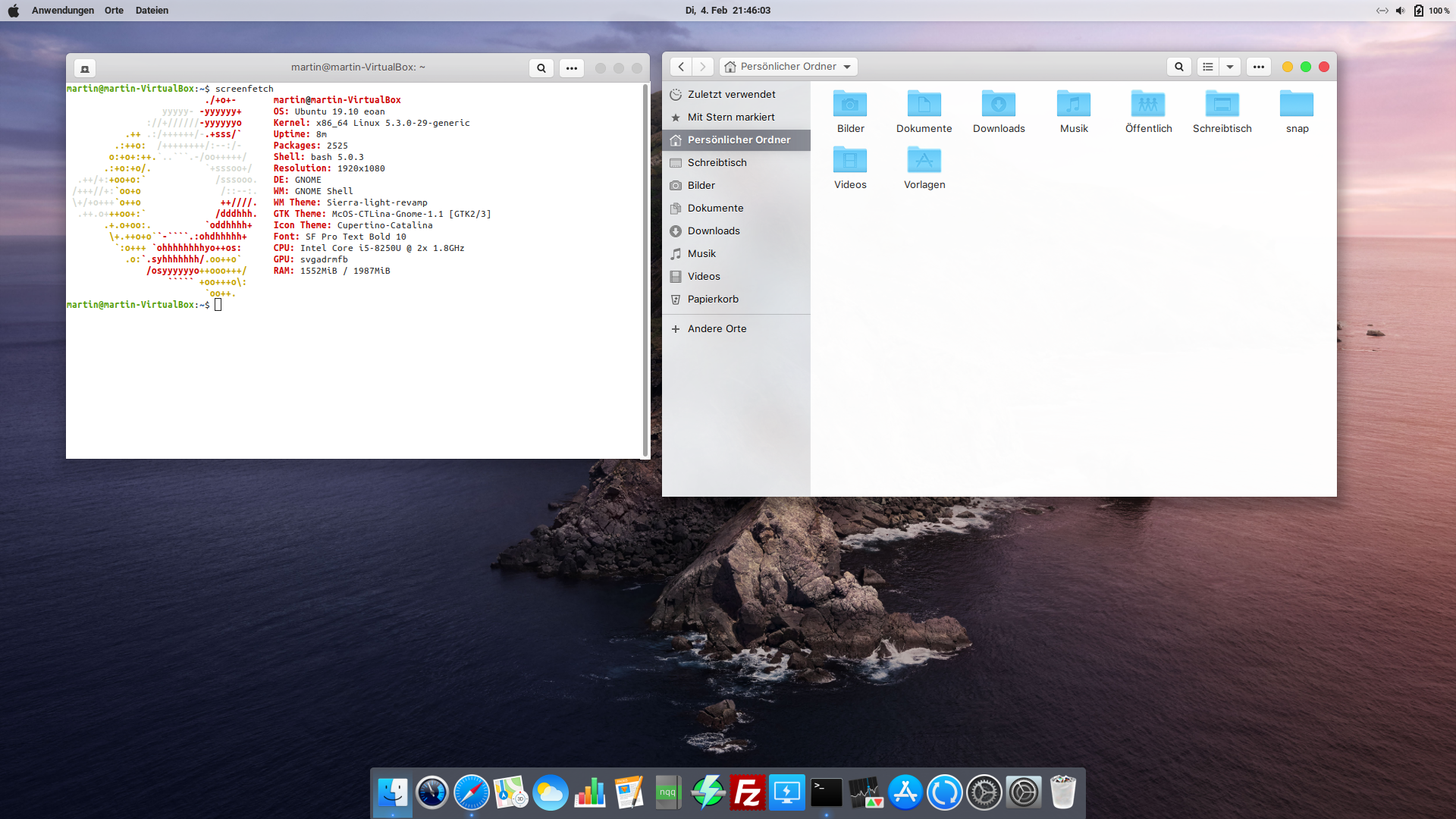Open view options dropdown arrow

click(x=1230, y=67)
